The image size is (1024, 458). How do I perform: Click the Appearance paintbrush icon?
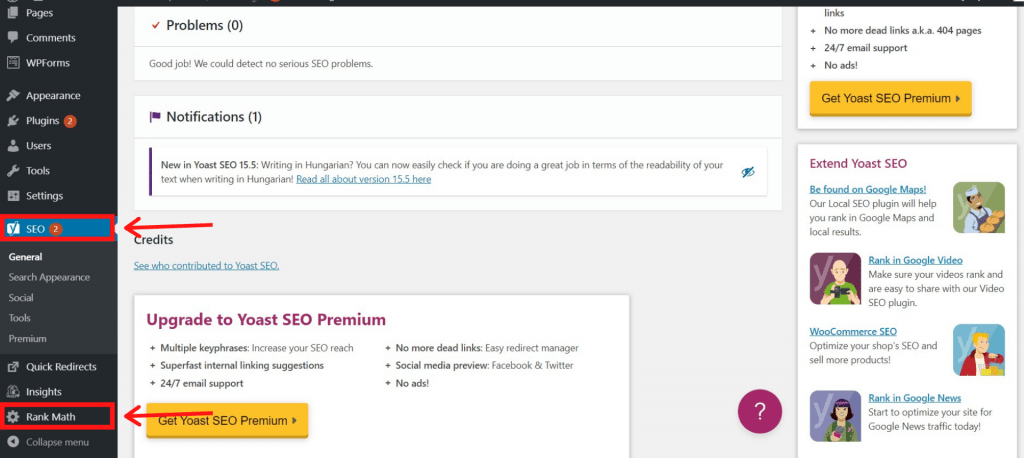click(12, 95)
